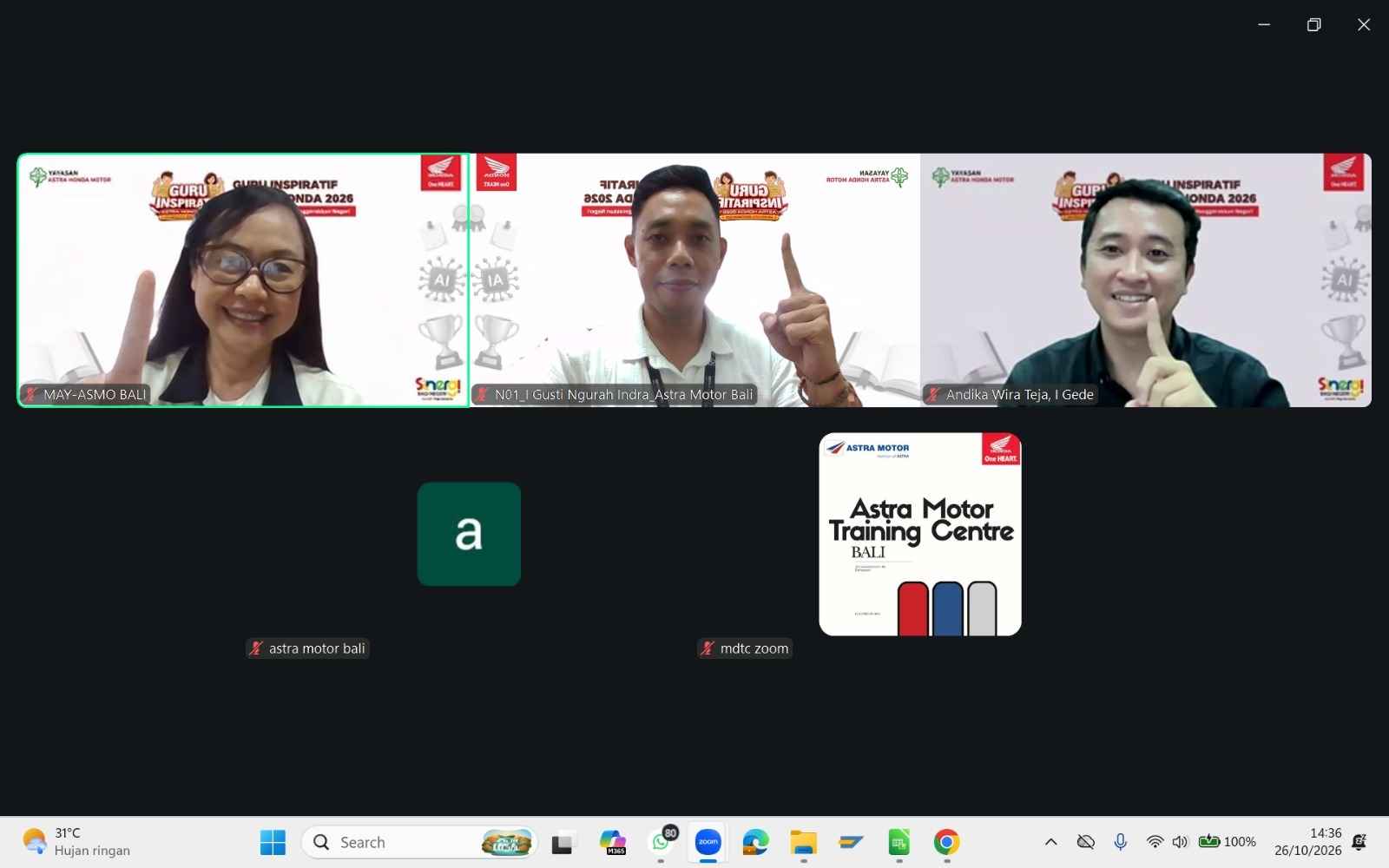Click the microphone tray icon
The width and height of the screenshot is (1389, 868).
point(1121,842)
